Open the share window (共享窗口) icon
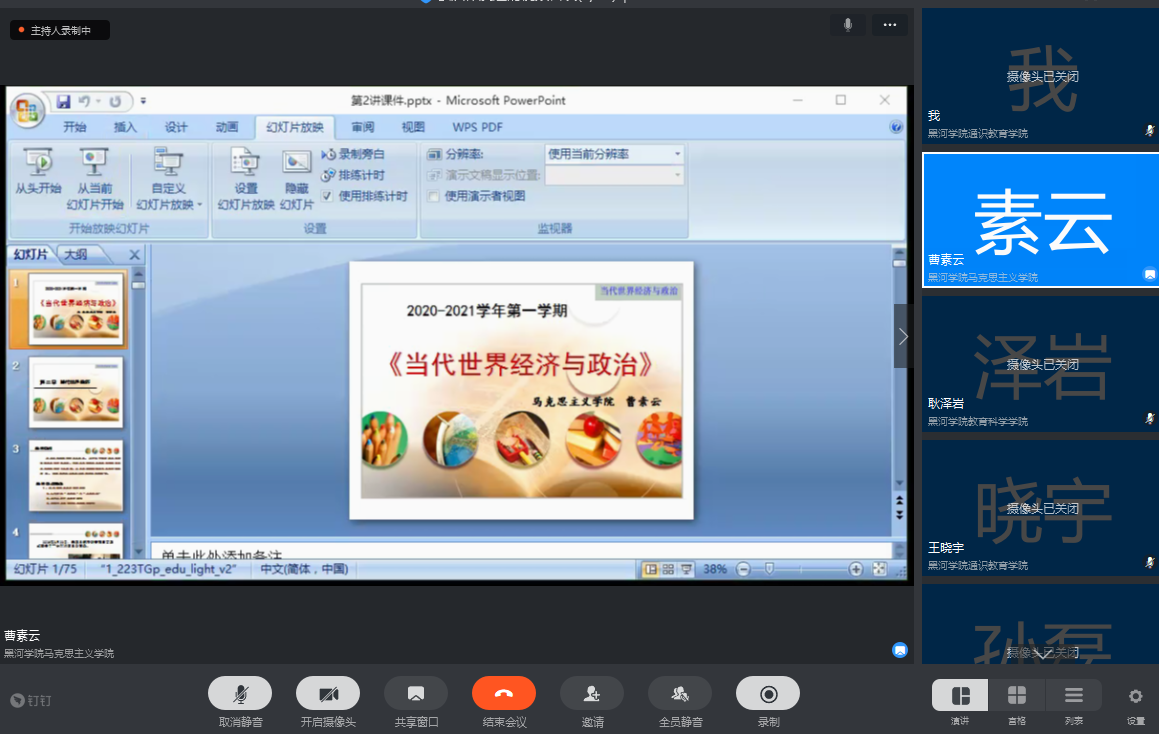This screenshot has width=1159, height=734. [416, 693]
